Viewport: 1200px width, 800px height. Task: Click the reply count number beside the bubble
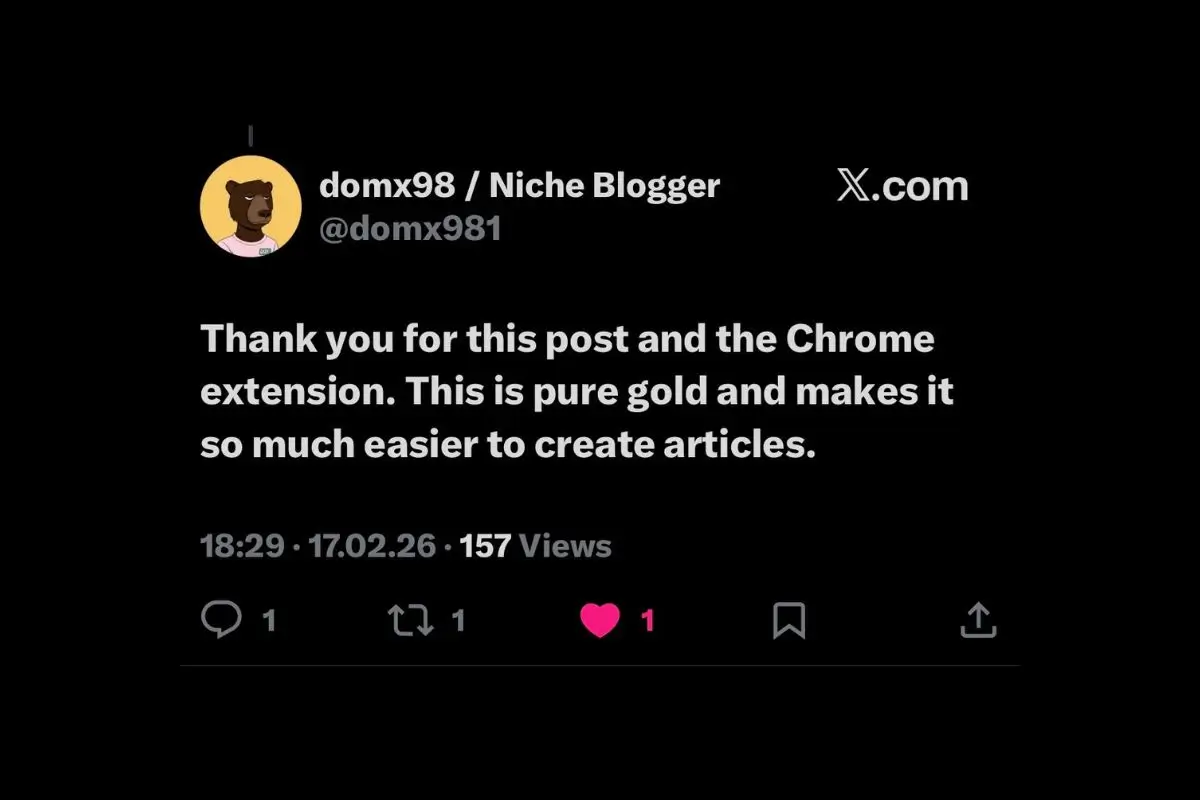click(x=268, y=621)
